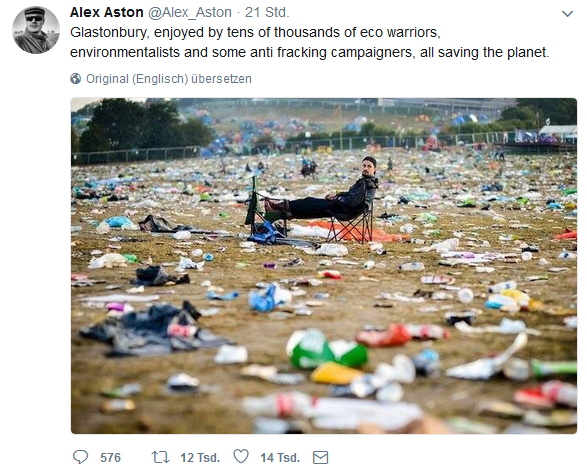Open the @Alex_Aston handle link

(190, 12)
